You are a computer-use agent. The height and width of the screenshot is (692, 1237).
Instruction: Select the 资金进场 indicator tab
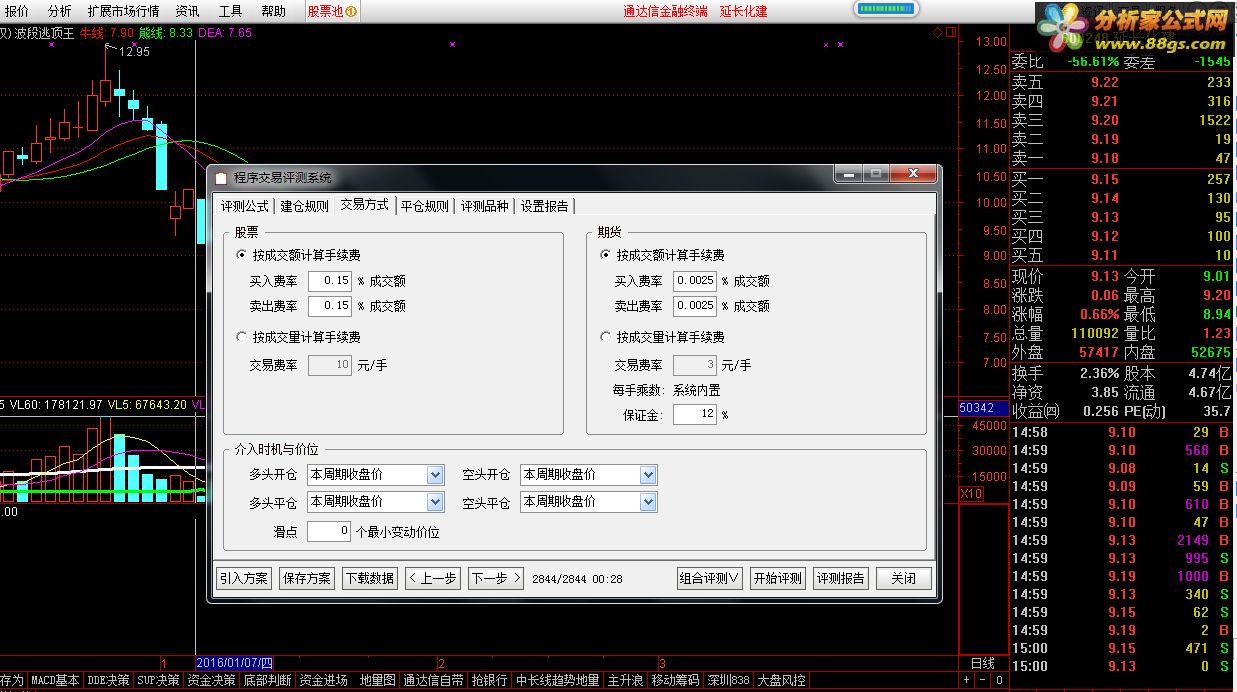324,680
